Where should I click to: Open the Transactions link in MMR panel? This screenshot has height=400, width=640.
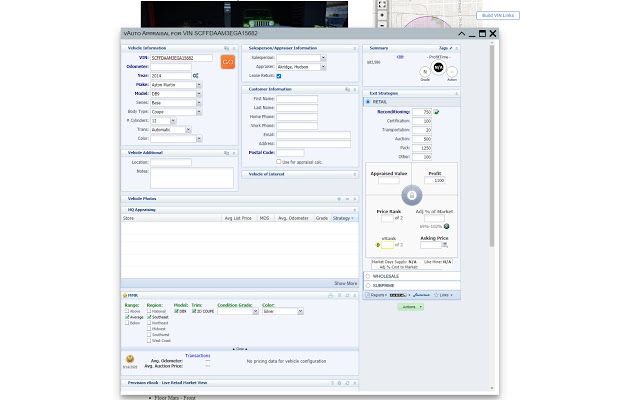point(198,356)
